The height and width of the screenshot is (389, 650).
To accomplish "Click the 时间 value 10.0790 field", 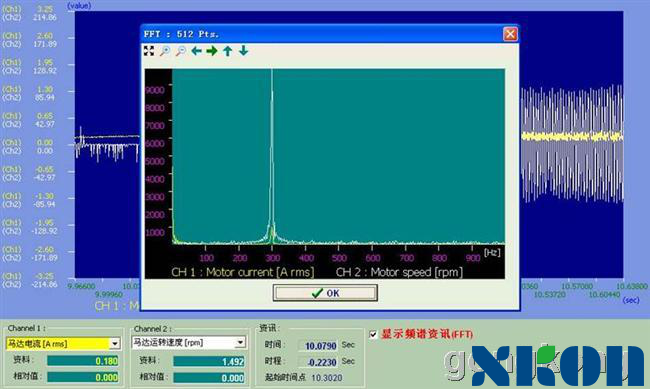I will [318, 345].
